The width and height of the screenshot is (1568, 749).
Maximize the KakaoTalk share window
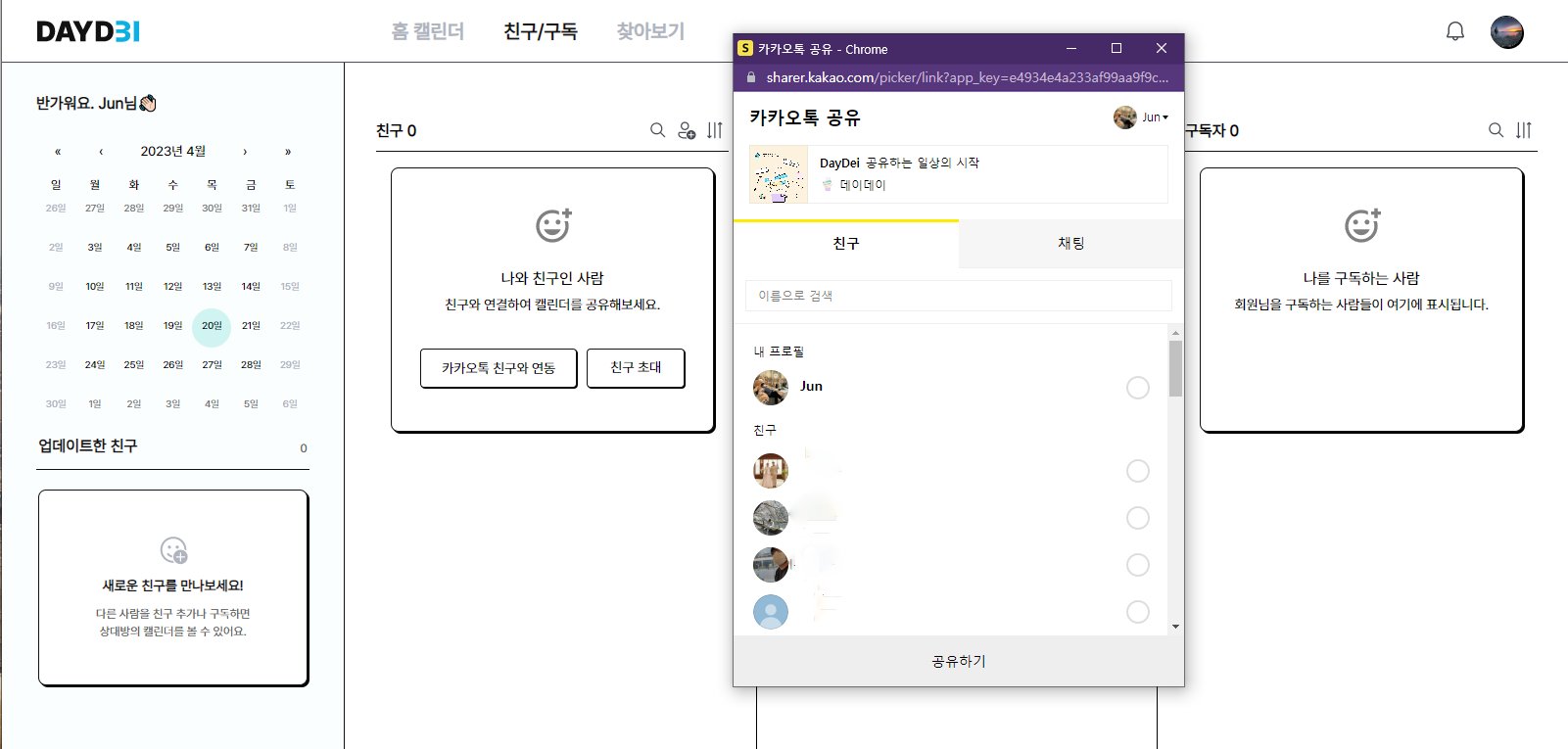point(1117,48)
